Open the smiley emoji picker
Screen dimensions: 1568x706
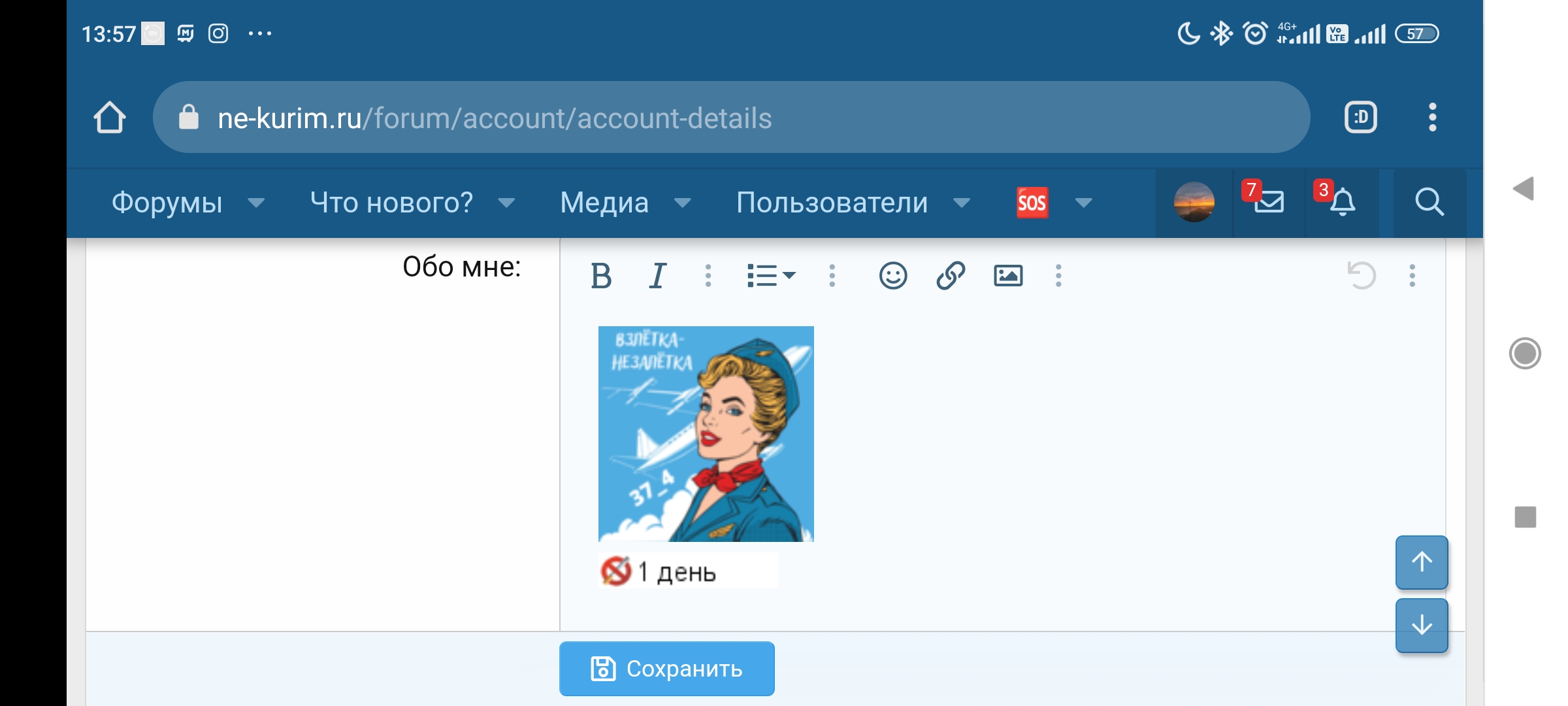892,276
